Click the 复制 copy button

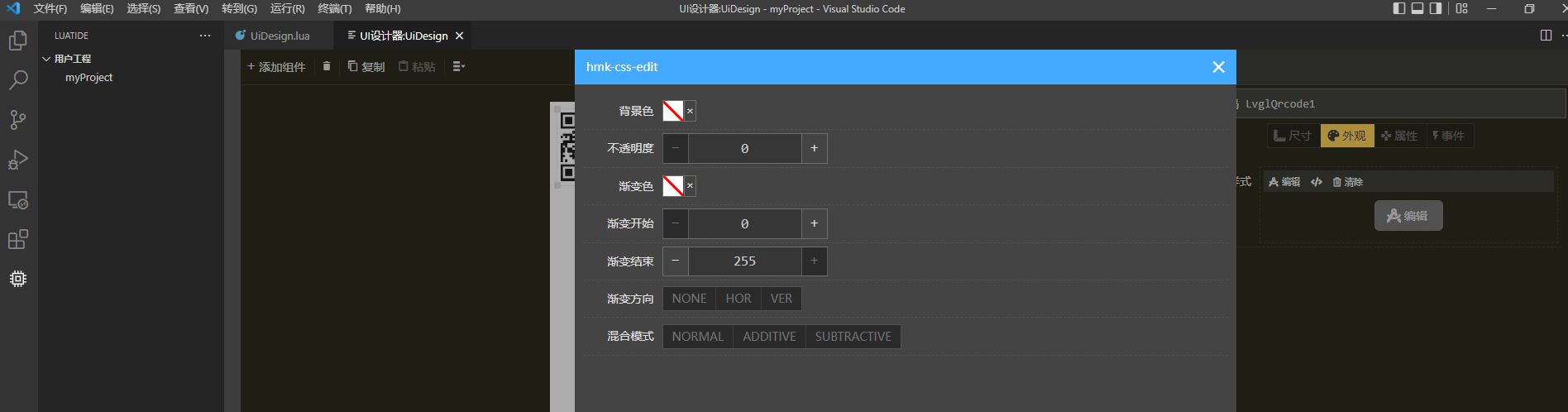tap(366, 66)
